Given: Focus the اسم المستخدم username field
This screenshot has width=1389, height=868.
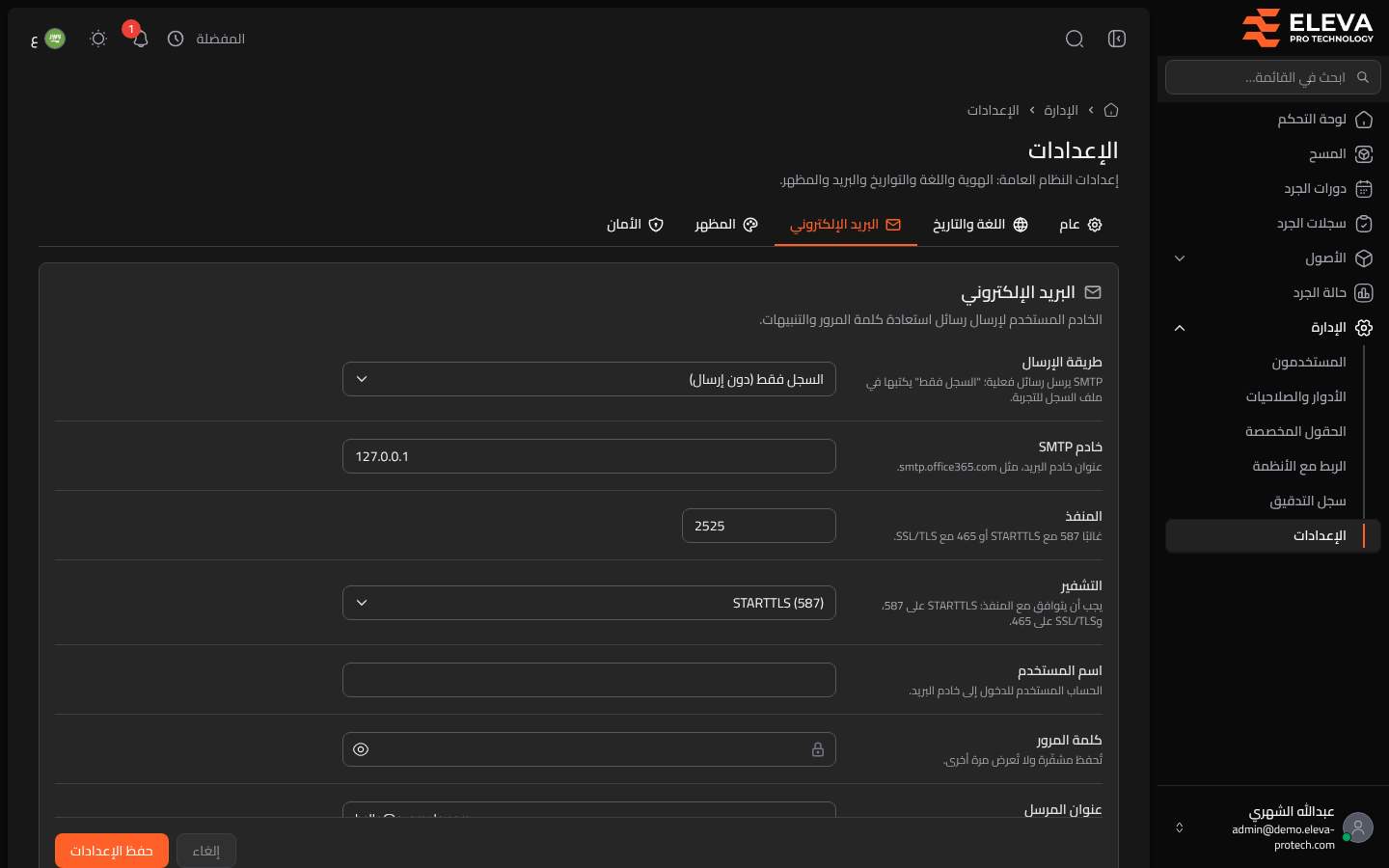Looking at the screenshot, I should point(589,680).
